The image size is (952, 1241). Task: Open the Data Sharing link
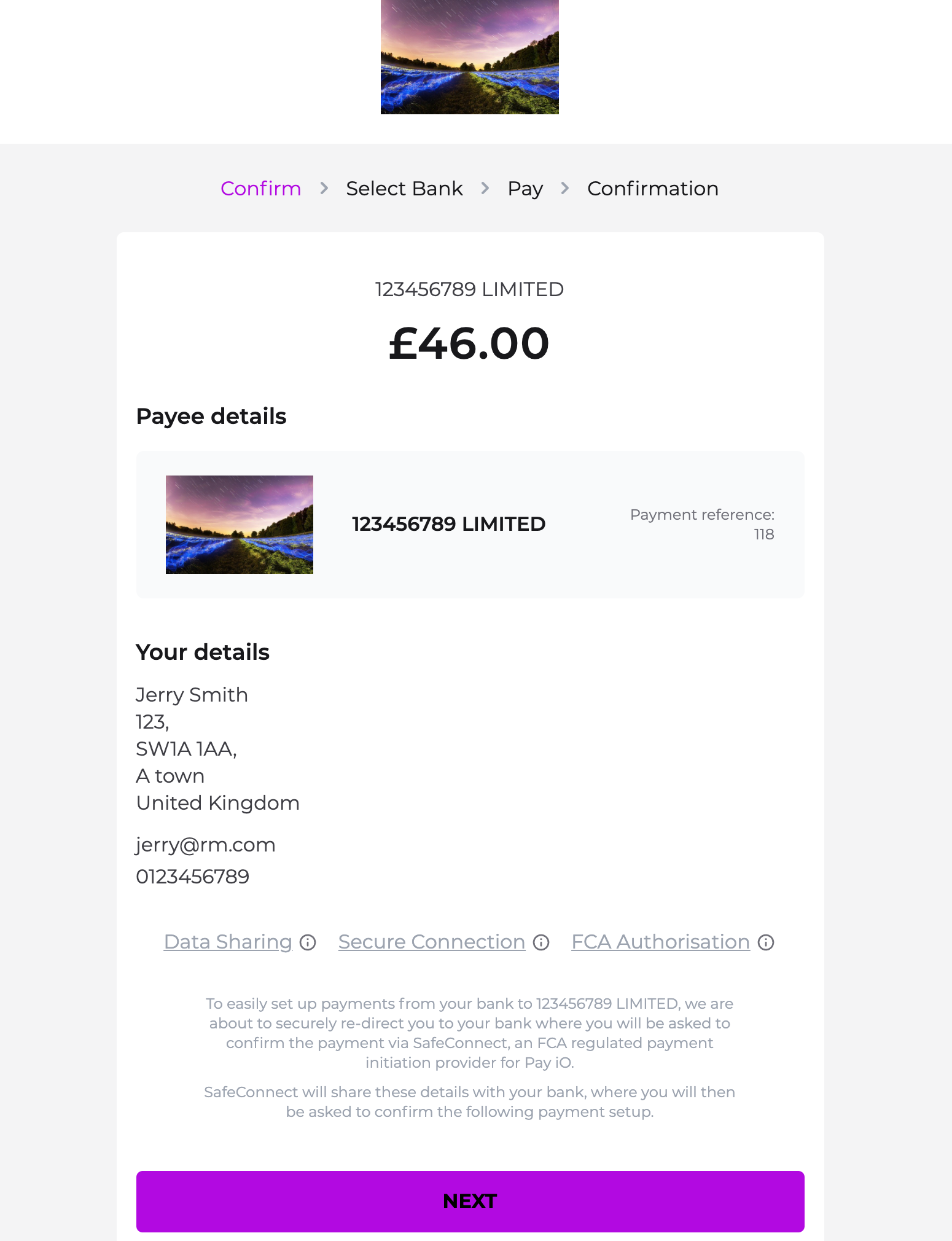(227, 942)
